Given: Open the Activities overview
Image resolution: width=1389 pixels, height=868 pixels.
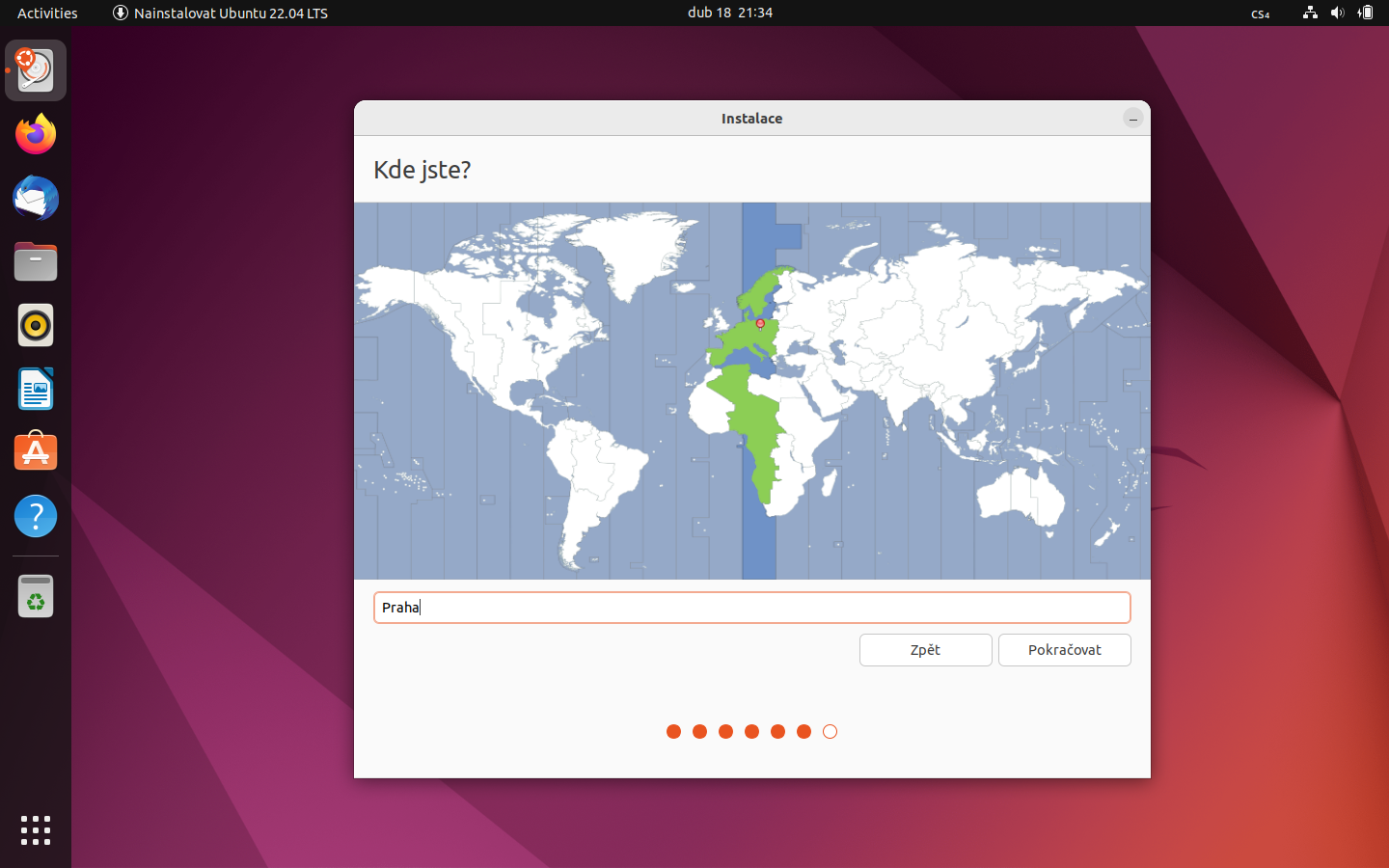Looking at the screenshot, I should [46, 13].
